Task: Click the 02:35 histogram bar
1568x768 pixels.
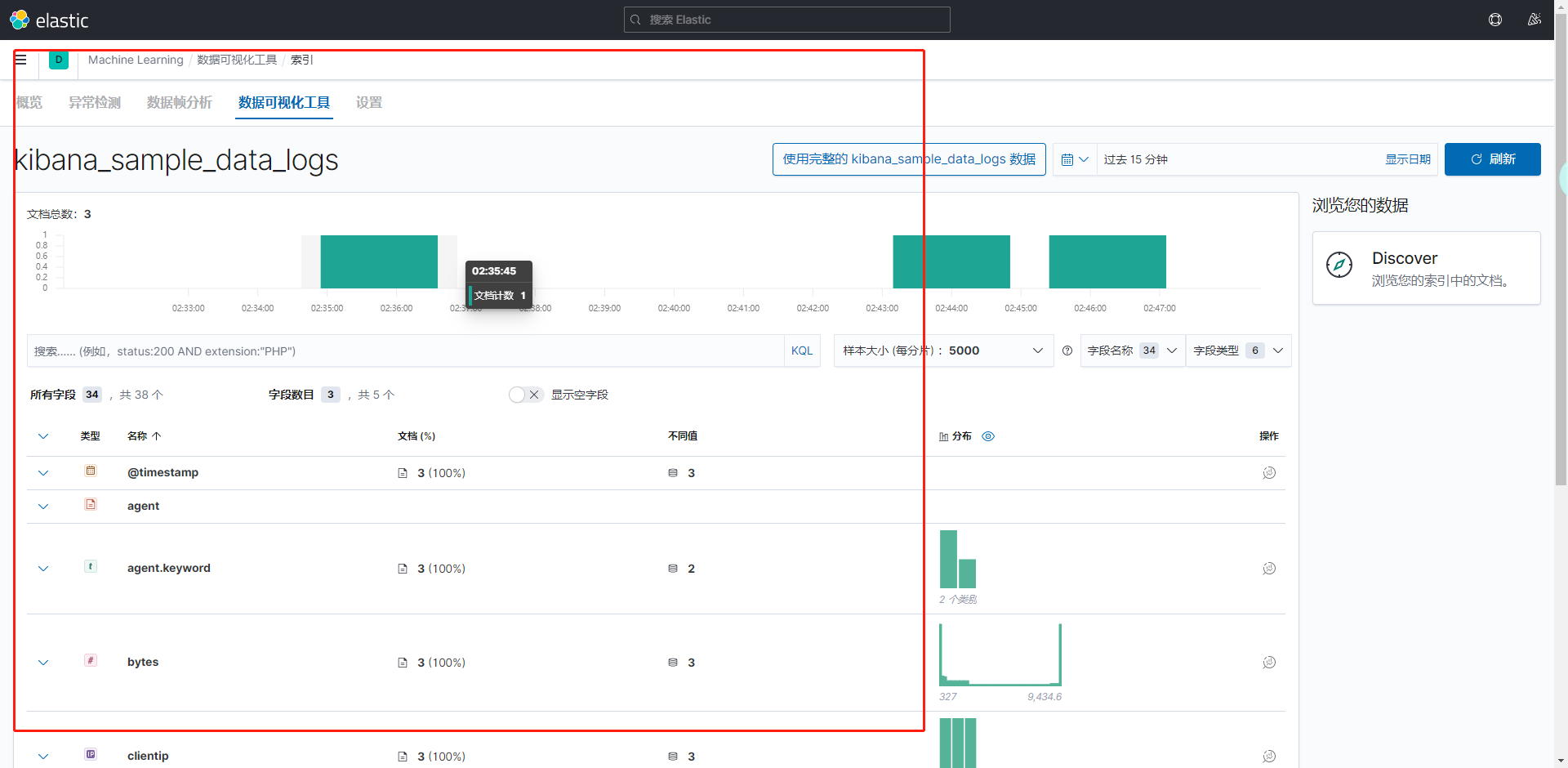Action: [379, 261]
